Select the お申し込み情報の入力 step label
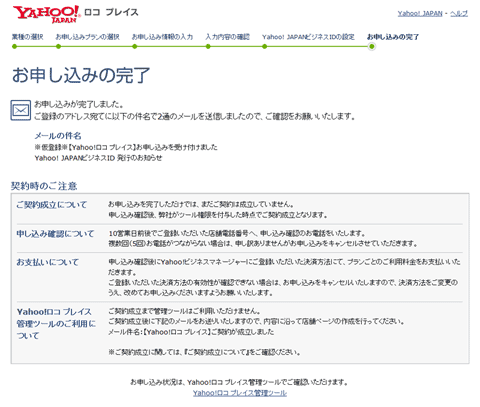The width and height of the screenshot is (480, 407). tap(162, 37)
